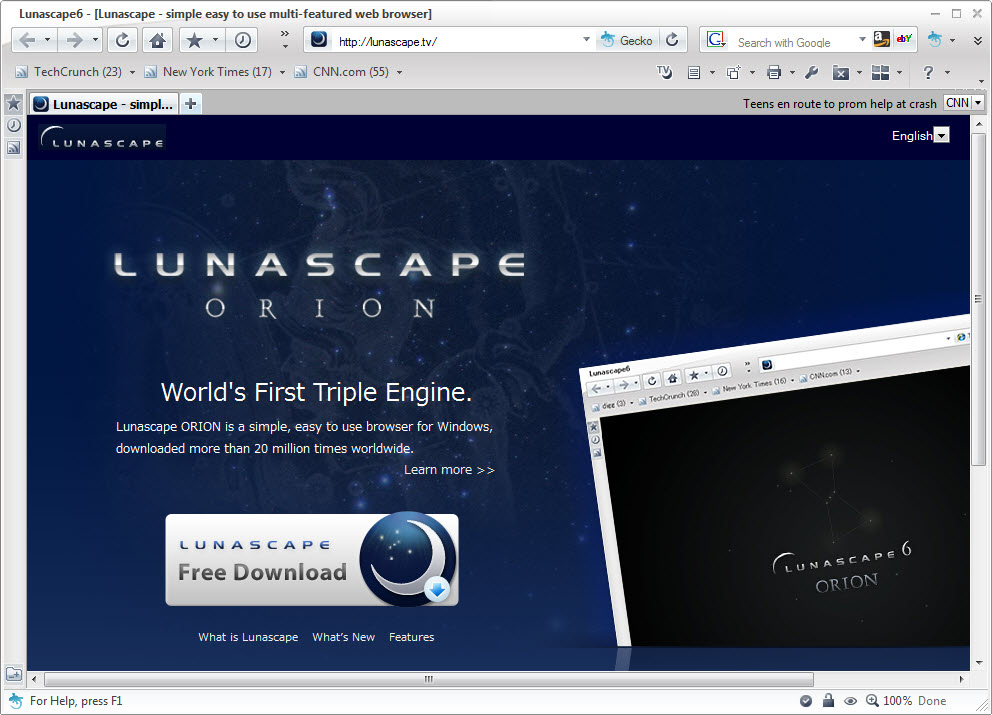The height and width of the screenshot is (715, 992).
Task: Click the news ticker headline about teens and prom
Action: tap(840, 104)
